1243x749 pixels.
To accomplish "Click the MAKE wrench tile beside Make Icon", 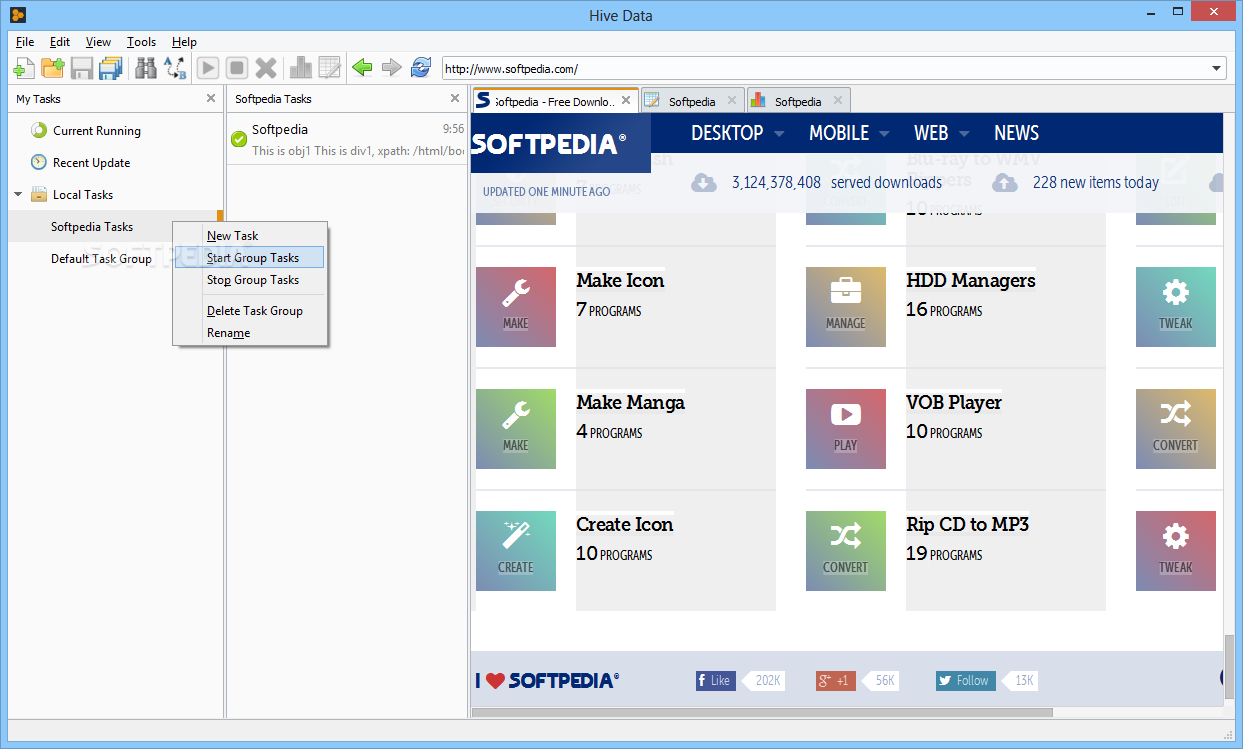I will pos(516,307).
